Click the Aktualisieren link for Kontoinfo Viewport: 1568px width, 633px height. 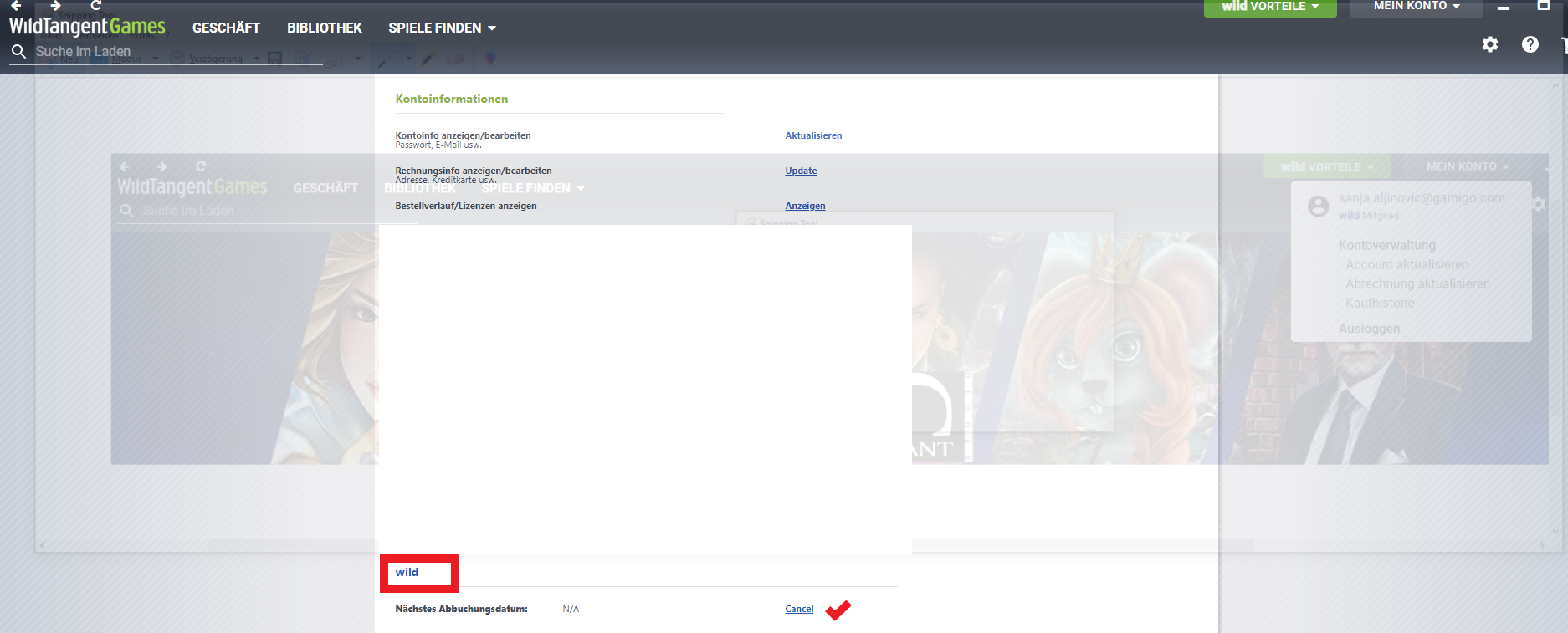click(x=813, y=135)
